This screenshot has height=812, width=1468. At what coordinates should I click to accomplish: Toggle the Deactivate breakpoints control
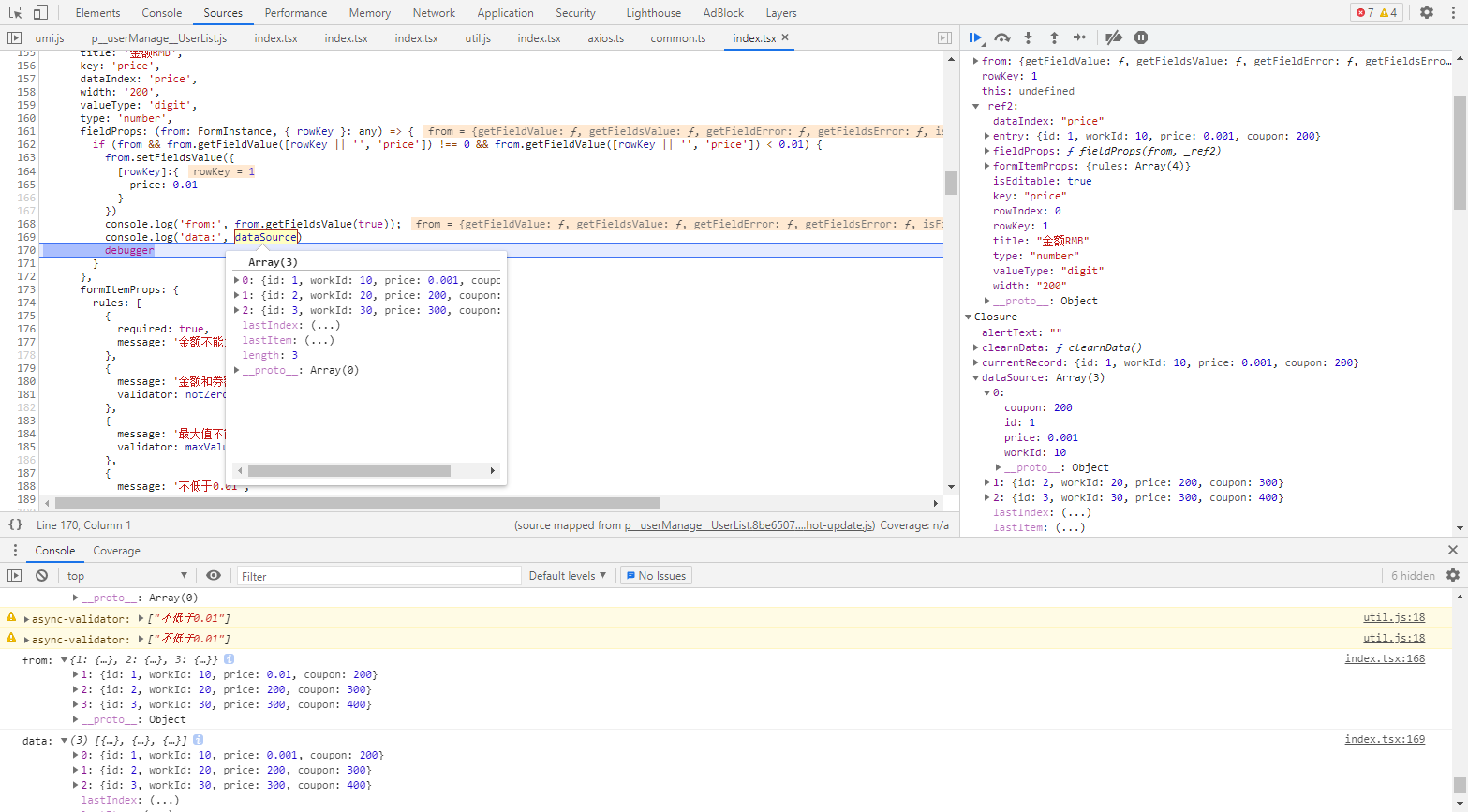click(x=1114, y=37)
